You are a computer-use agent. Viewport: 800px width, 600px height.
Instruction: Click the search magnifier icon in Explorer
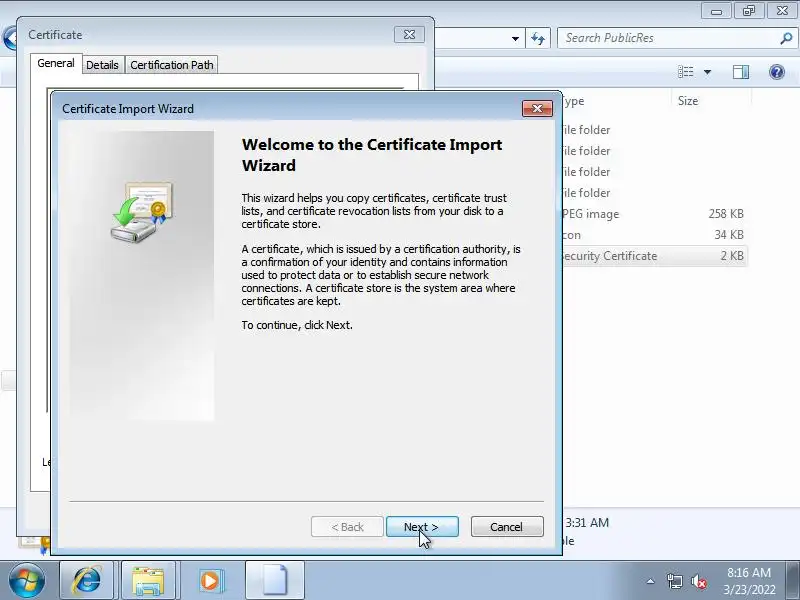tap(786, 38)
